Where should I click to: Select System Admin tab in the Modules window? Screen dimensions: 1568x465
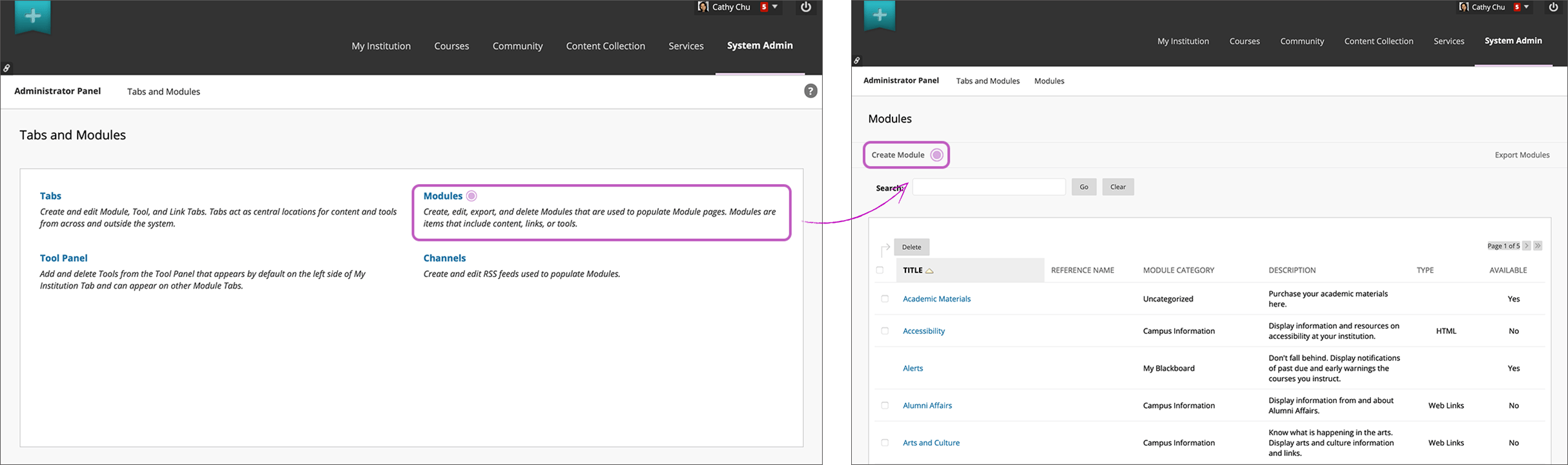1513,40
